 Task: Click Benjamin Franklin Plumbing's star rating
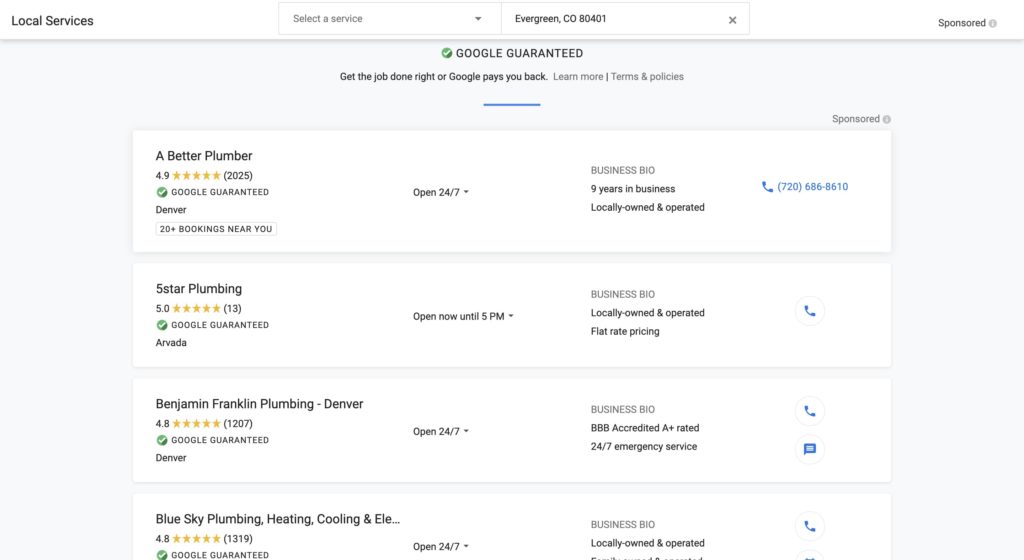[x=196, y=424]
